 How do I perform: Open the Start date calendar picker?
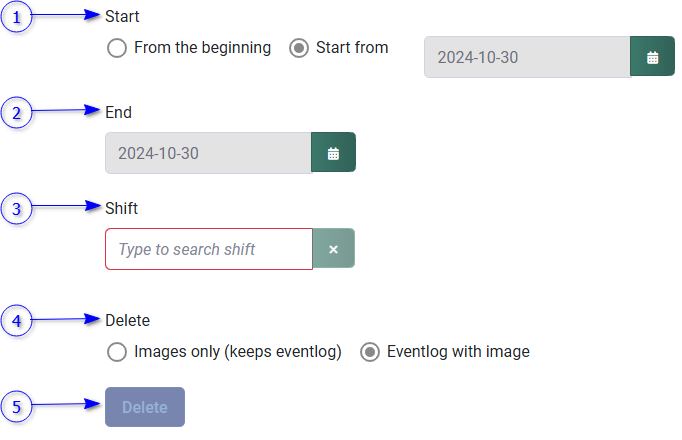[x=652, y=57]
